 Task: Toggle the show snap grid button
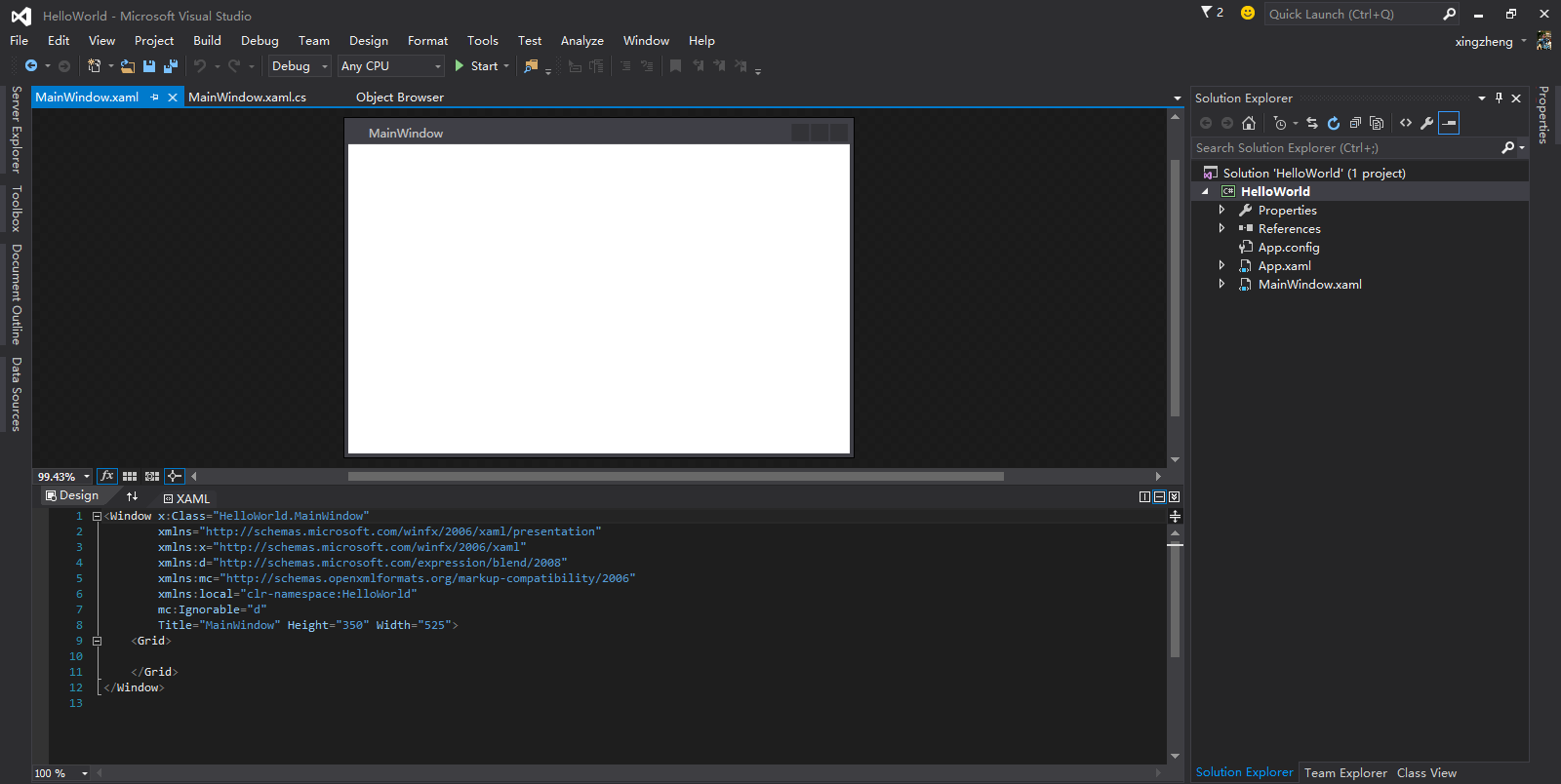pos(130,476)
